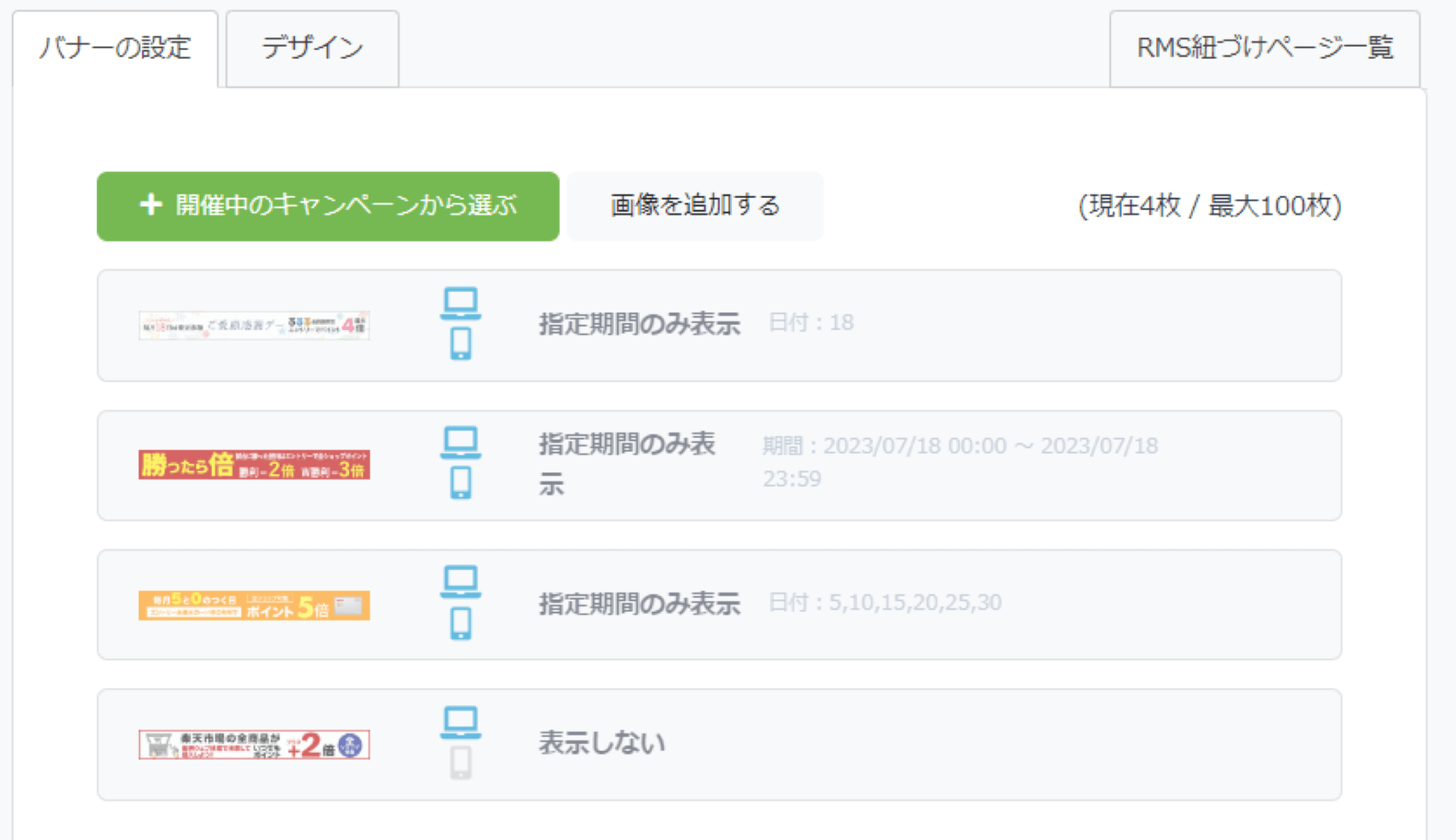The image size is (1456, 840).
Task: Click the plus icon on the green campaign button
Action: [150, 205]
